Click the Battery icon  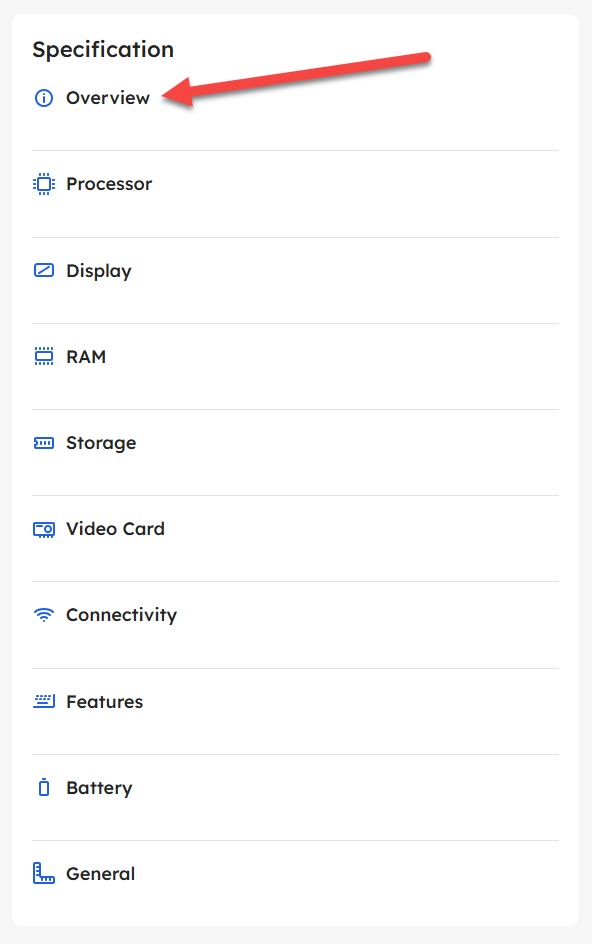point(43,787)
